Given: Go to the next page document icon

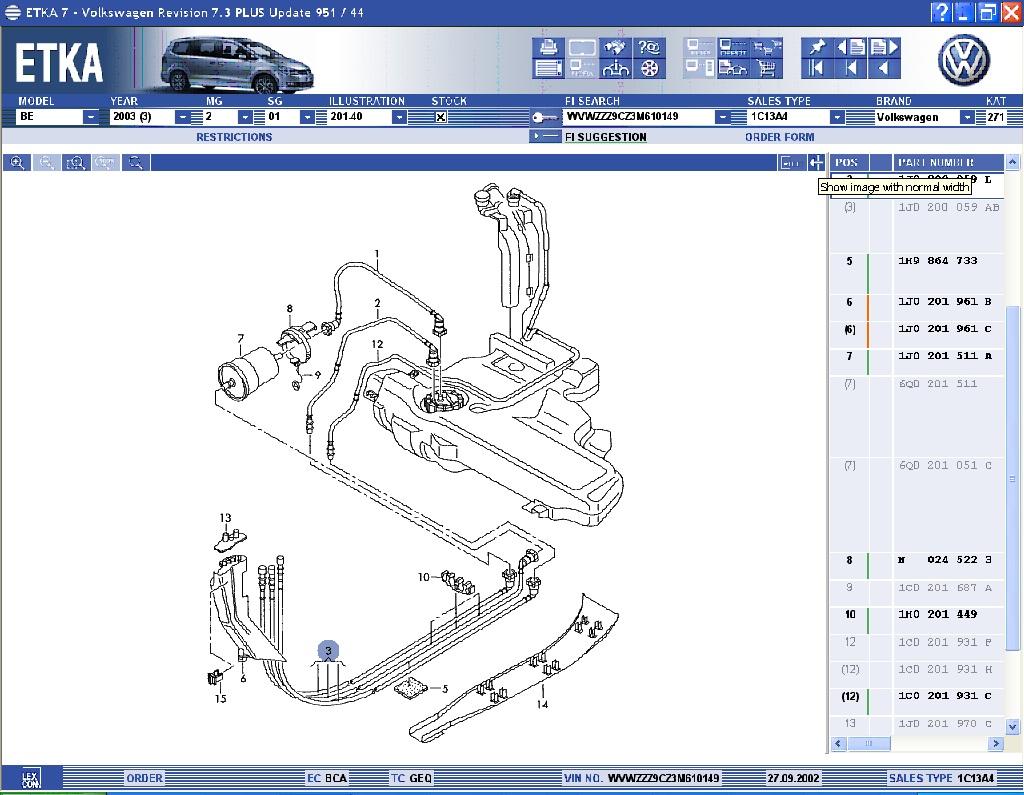Looking at the screenshot, I should pos(885,47).
